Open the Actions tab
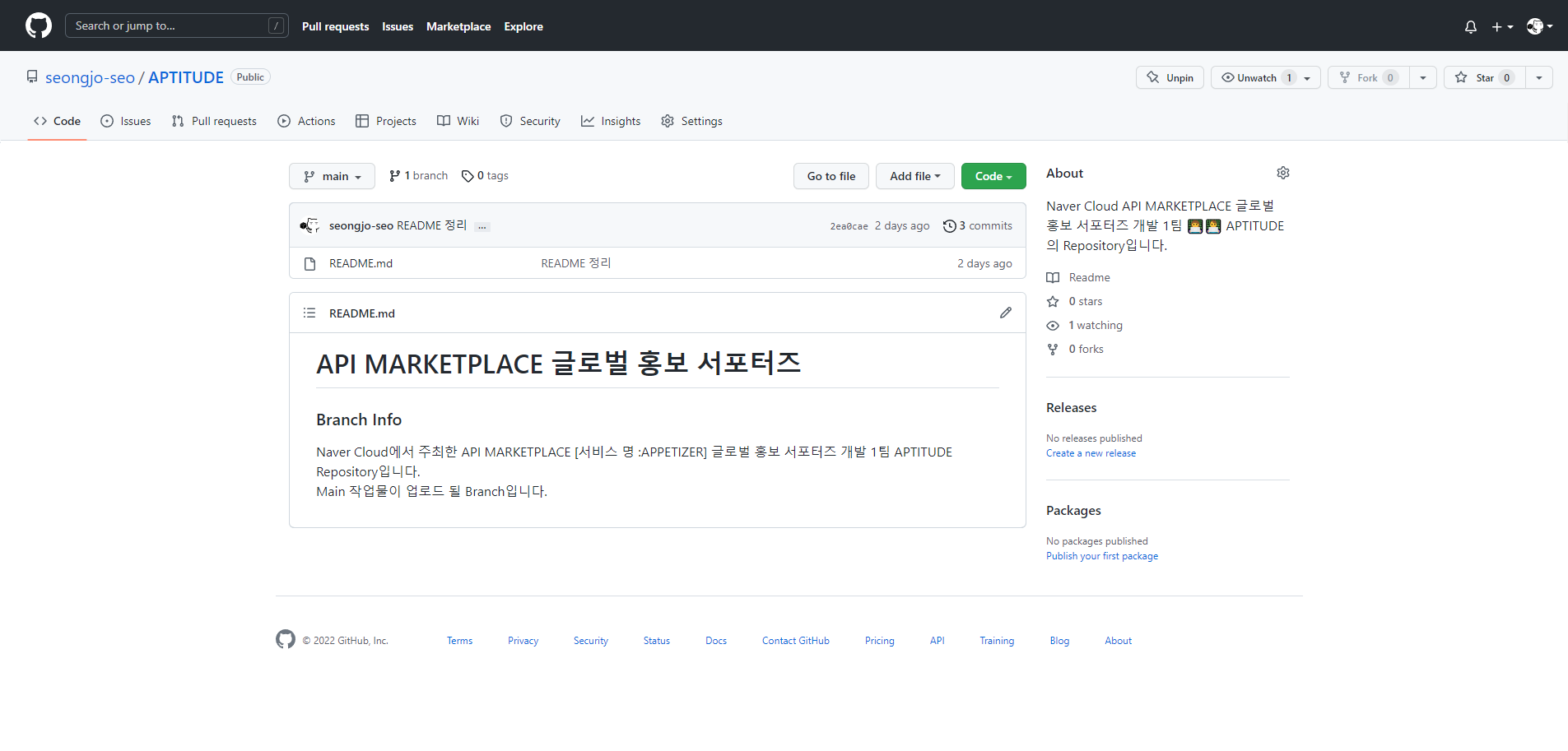 pos(306,121)
